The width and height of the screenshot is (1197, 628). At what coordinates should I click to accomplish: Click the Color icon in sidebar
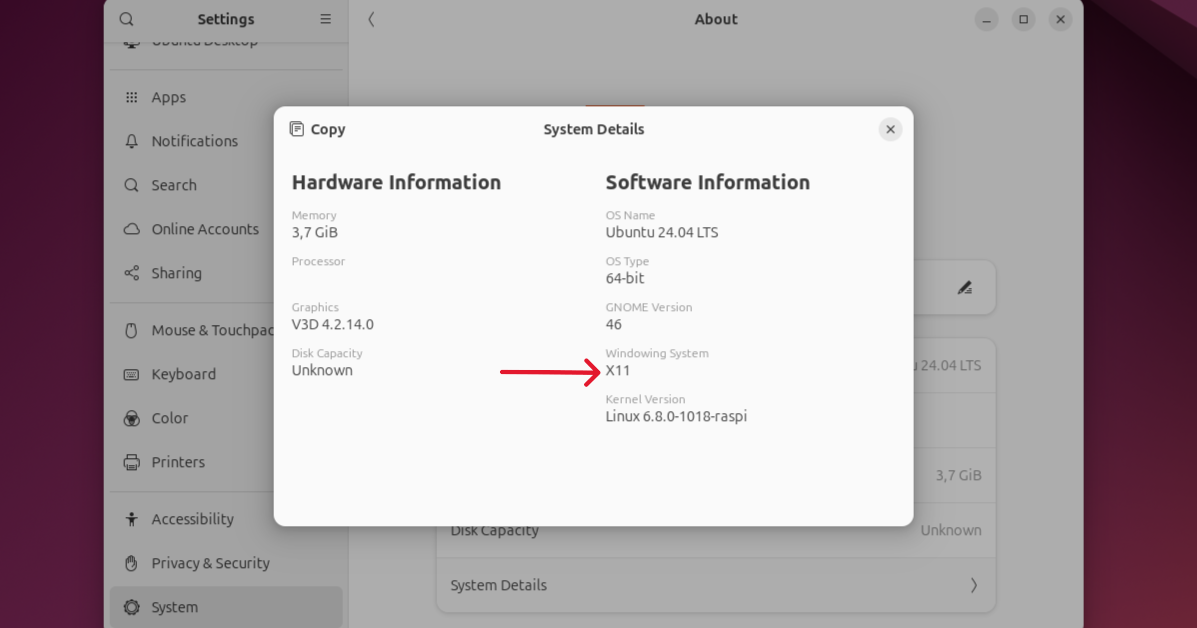coord(131,418)
